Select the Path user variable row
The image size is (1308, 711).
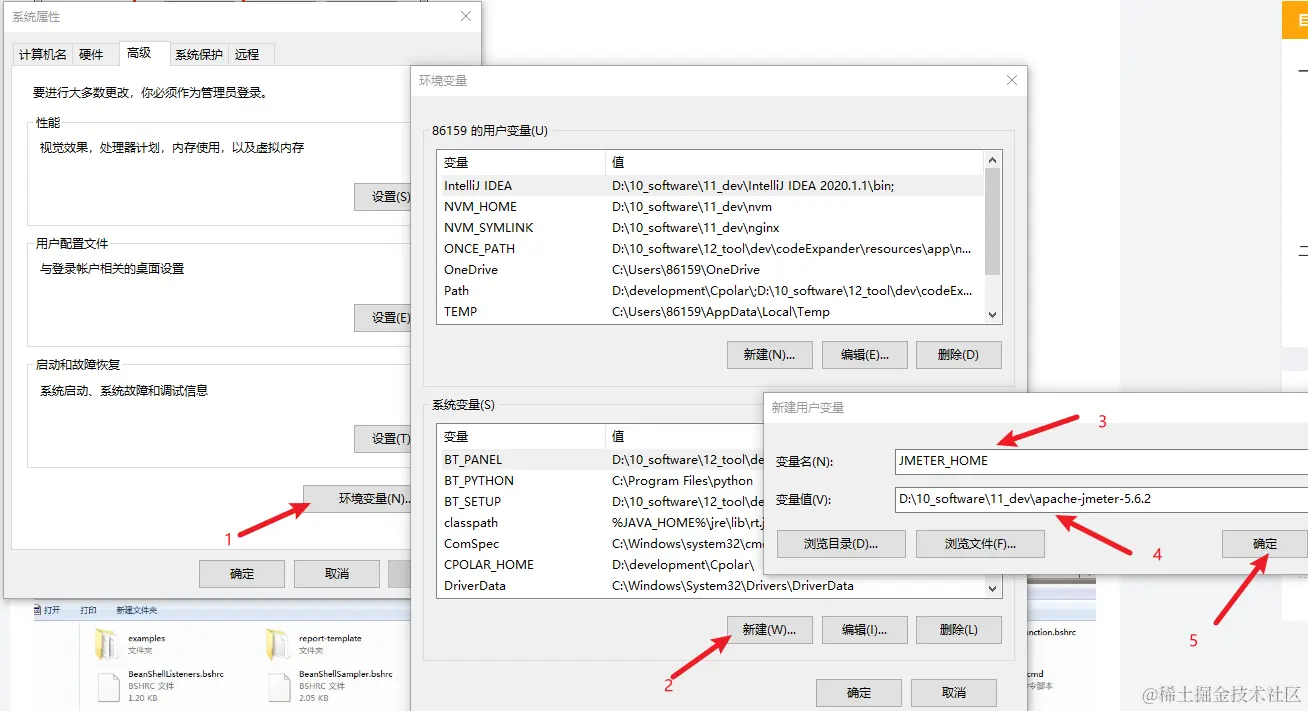[711, 291]
